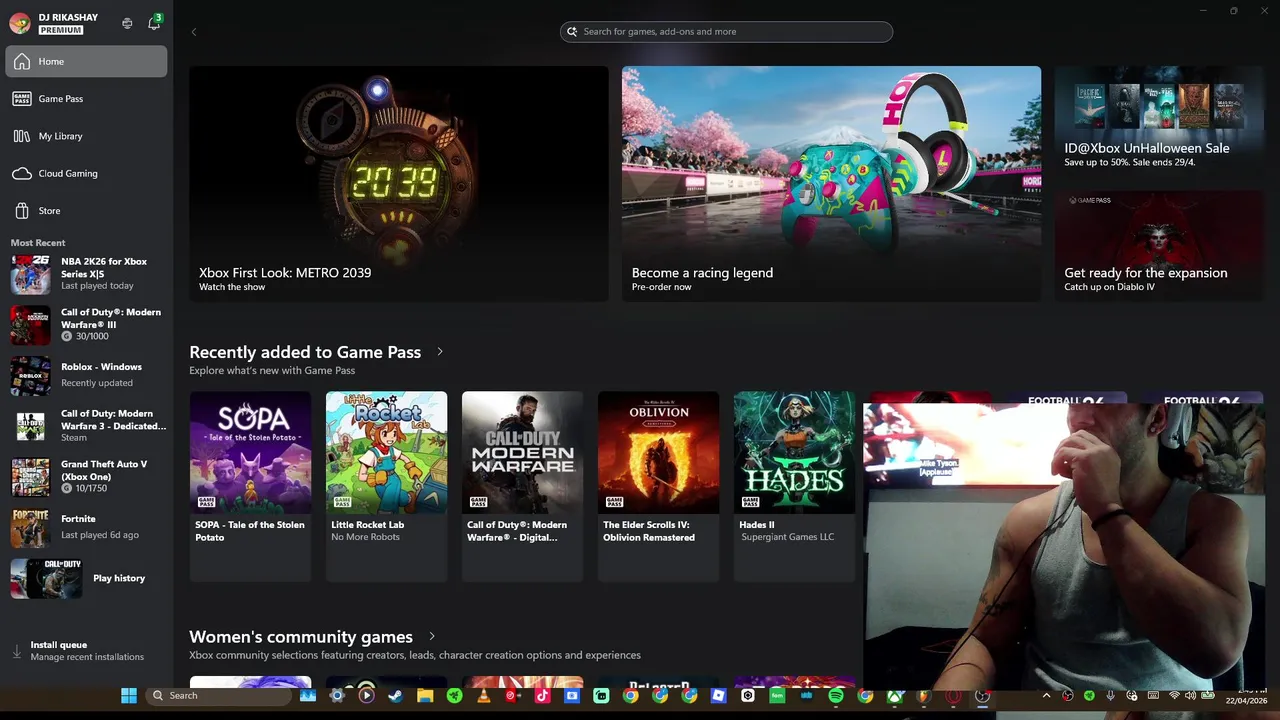
Task: Click the Store bag icon
Action: coord(22,211)
